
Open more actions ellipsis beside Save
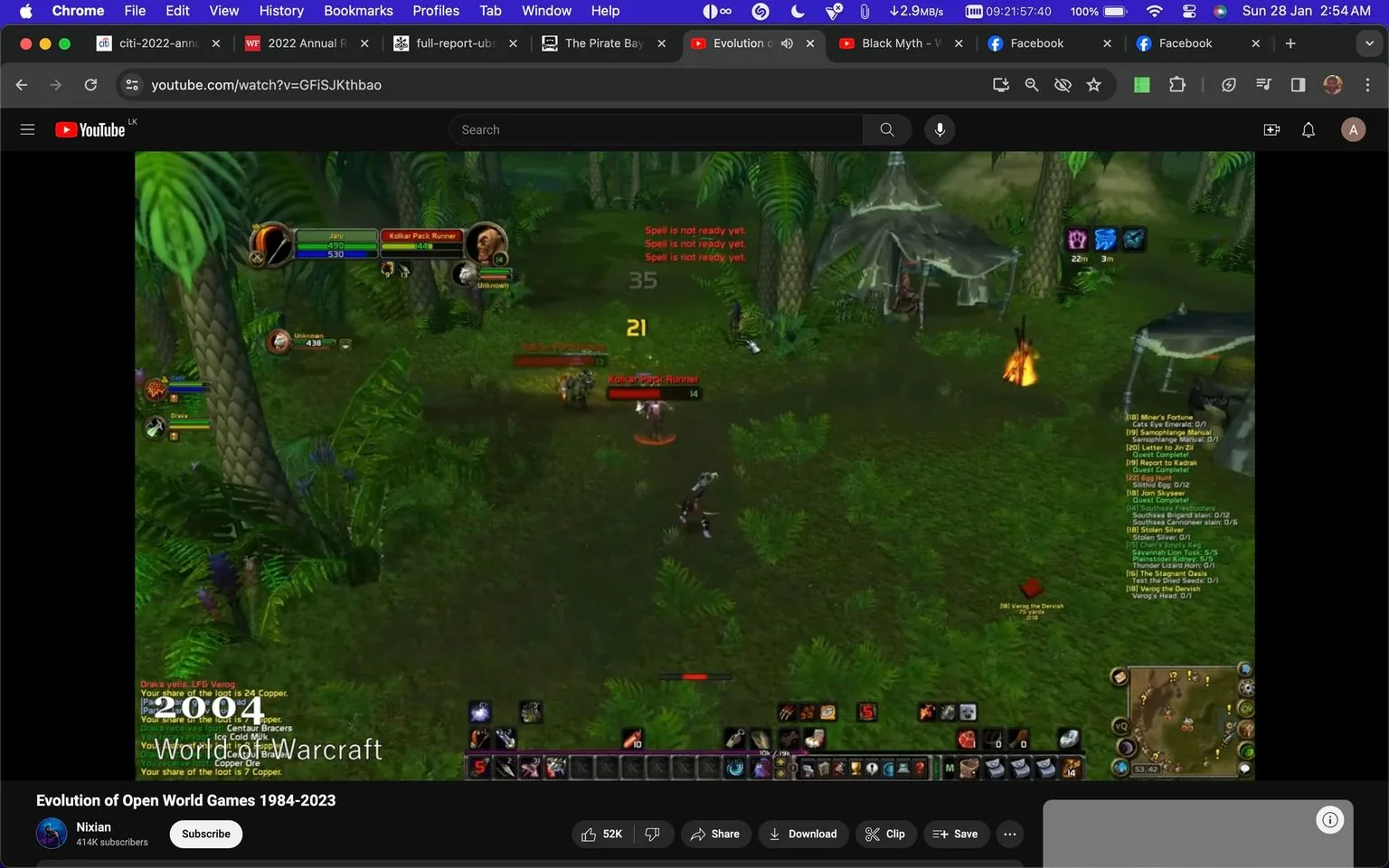click(1010, 834)
